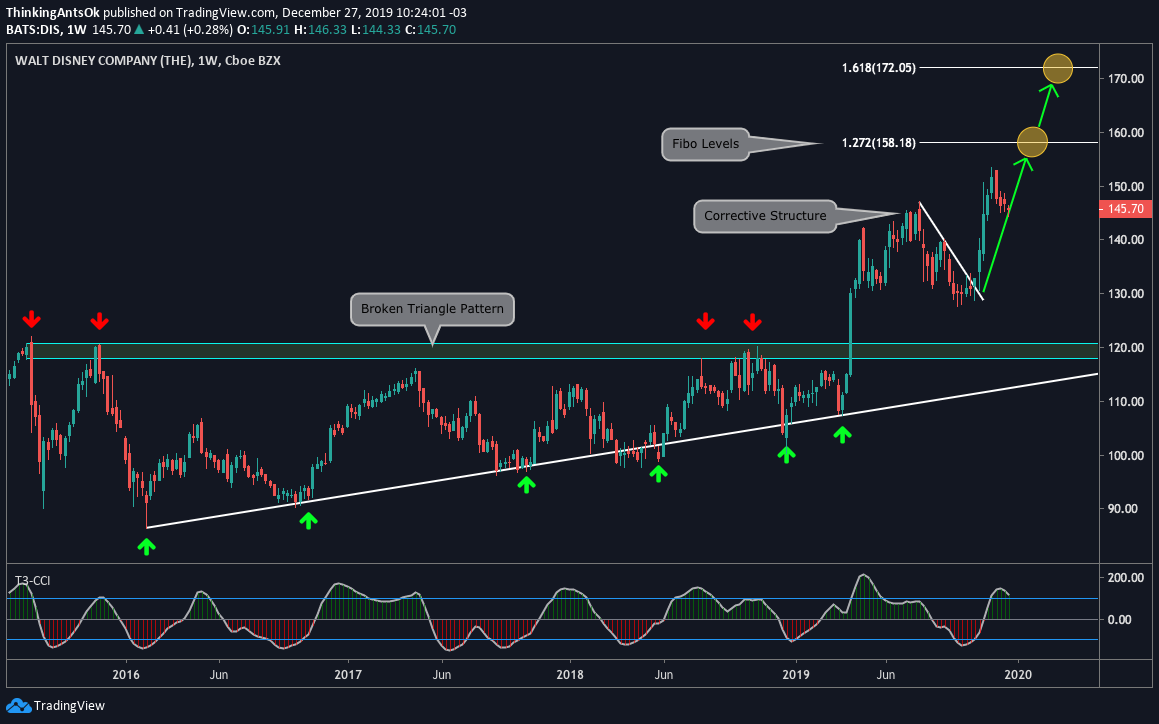1159x724 pixels.
Task: Click the BATS:DIS ticker symbol
Action: 33,30
